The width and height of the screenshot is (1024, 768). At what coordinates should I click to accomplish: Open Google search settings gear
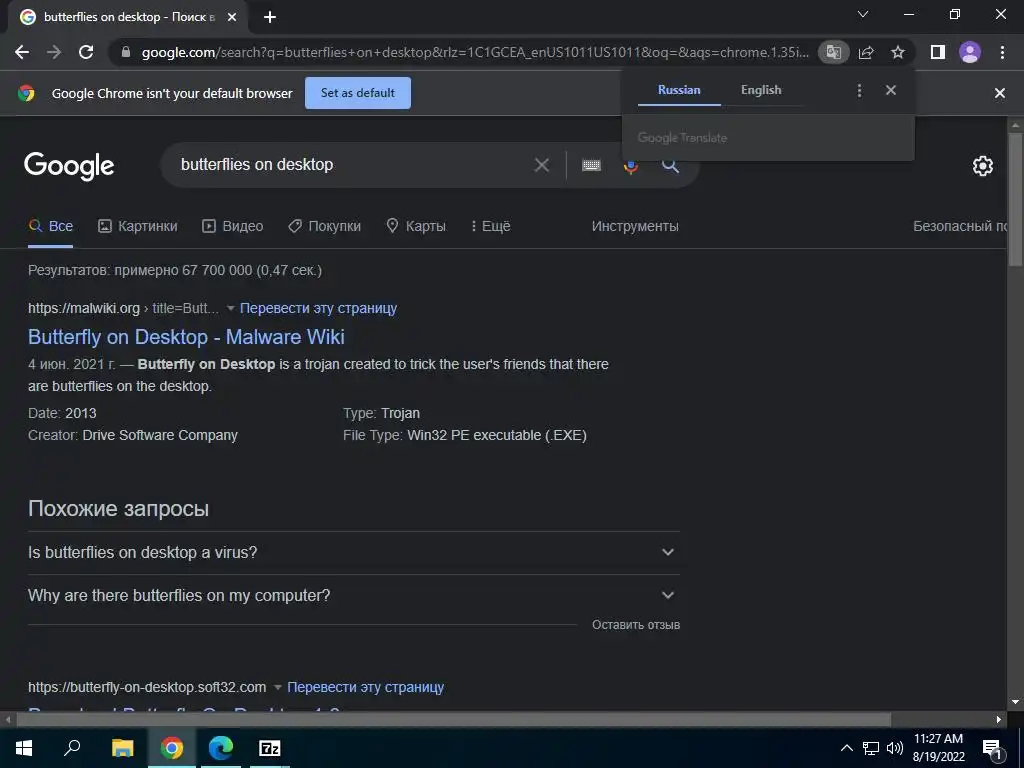983,166
